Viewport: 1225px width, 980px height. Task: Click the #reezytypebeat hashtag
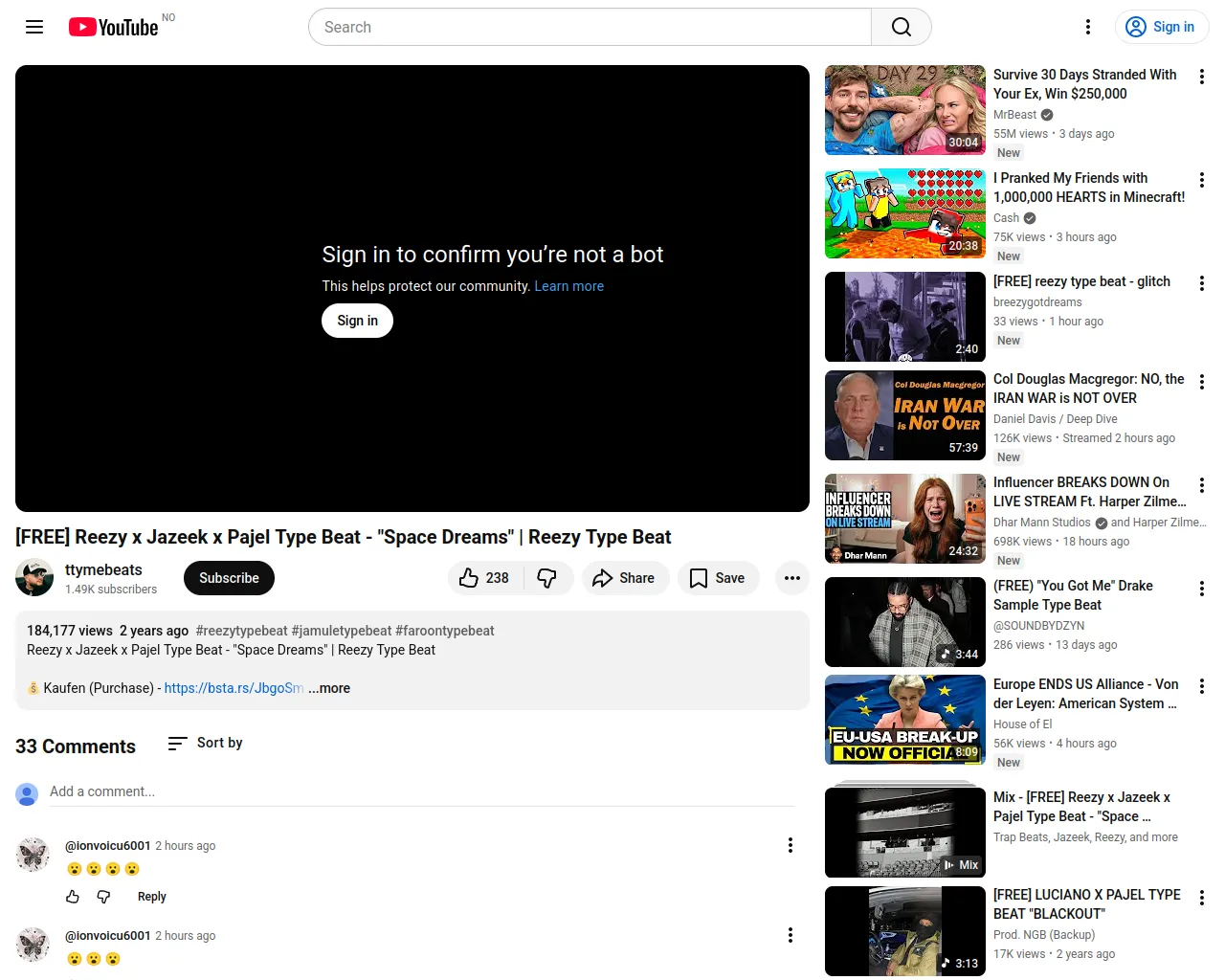pos(239,631)
